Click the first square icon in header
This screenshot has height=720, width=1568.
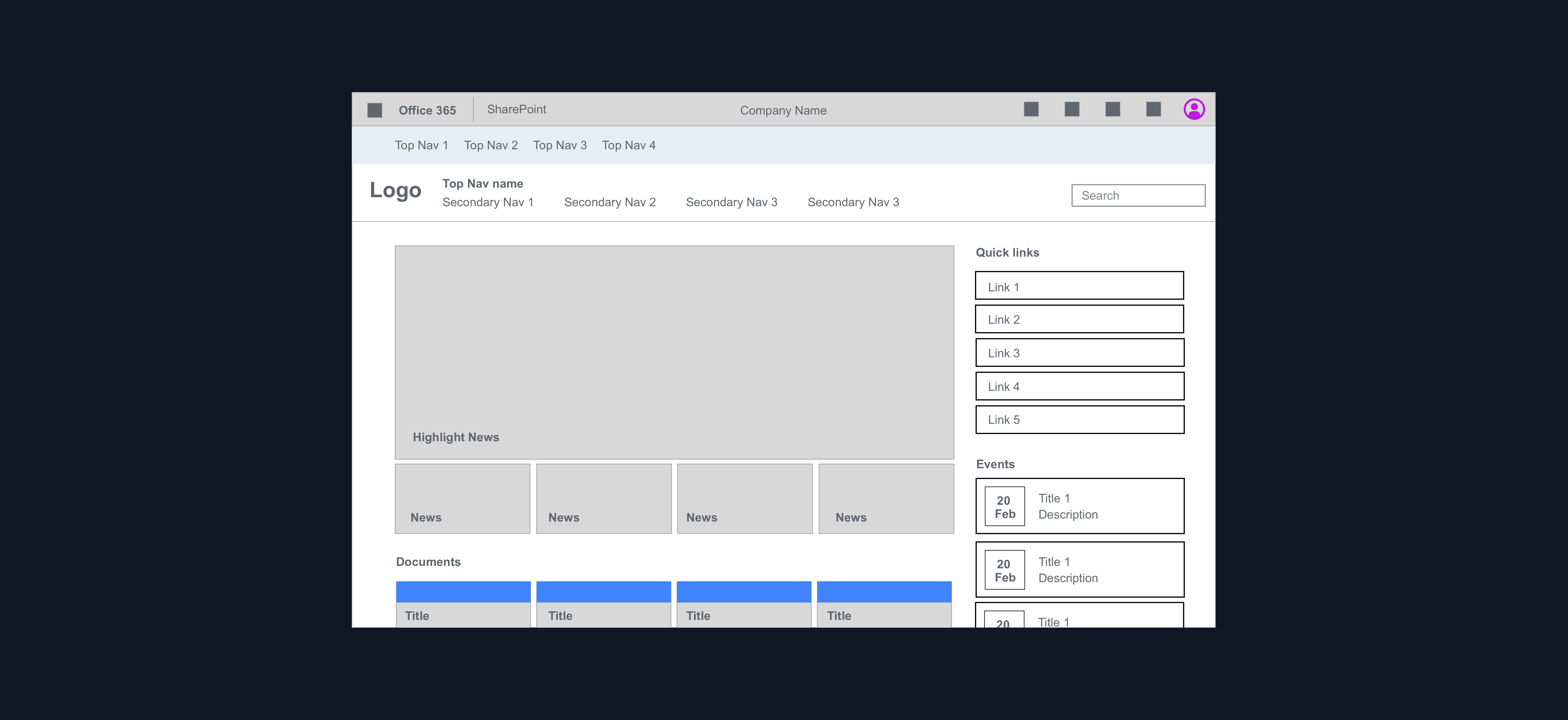coord(1030,109)
